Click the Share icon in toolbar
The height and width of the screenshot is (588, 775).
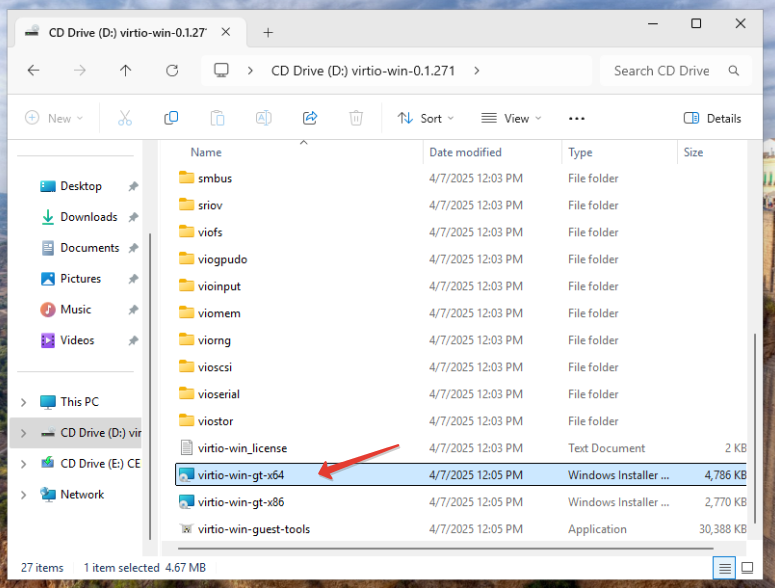coord(310,118)
